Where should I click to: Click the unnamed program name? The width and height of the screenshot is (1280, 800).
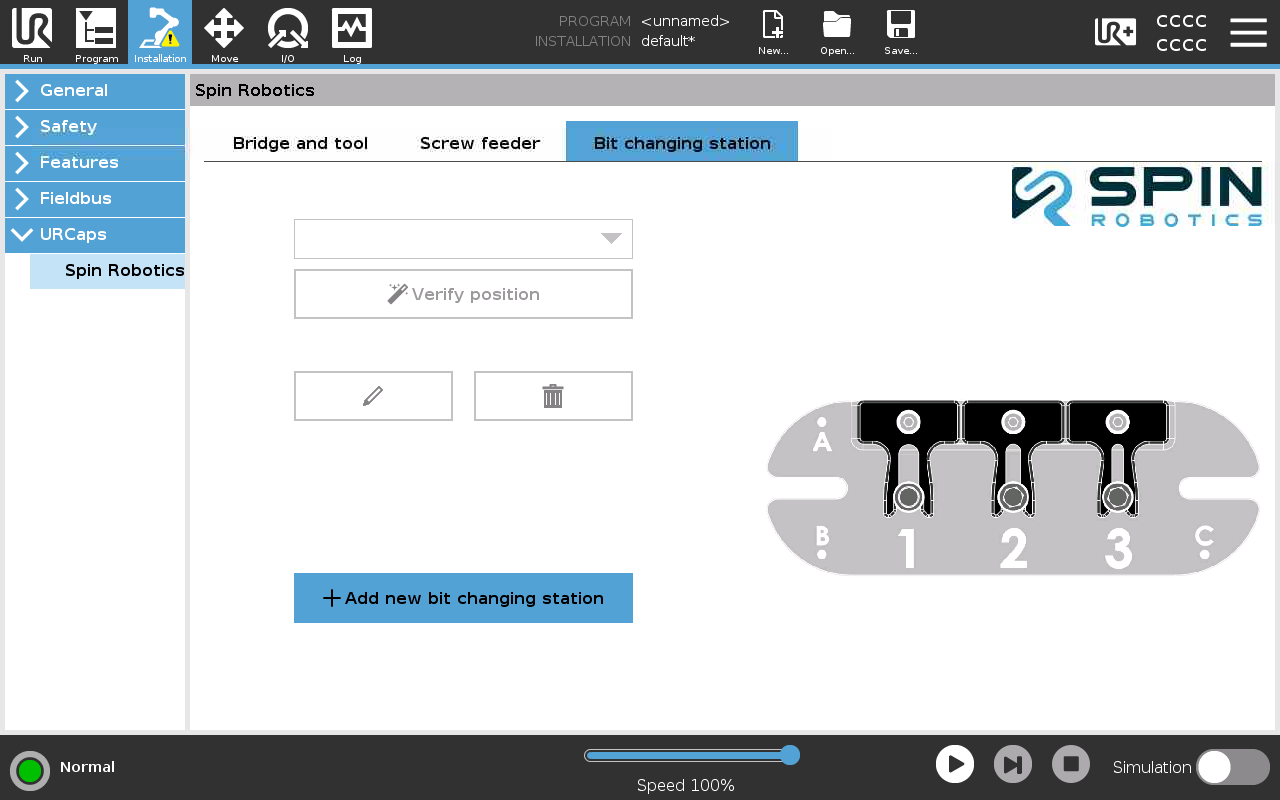685,21
